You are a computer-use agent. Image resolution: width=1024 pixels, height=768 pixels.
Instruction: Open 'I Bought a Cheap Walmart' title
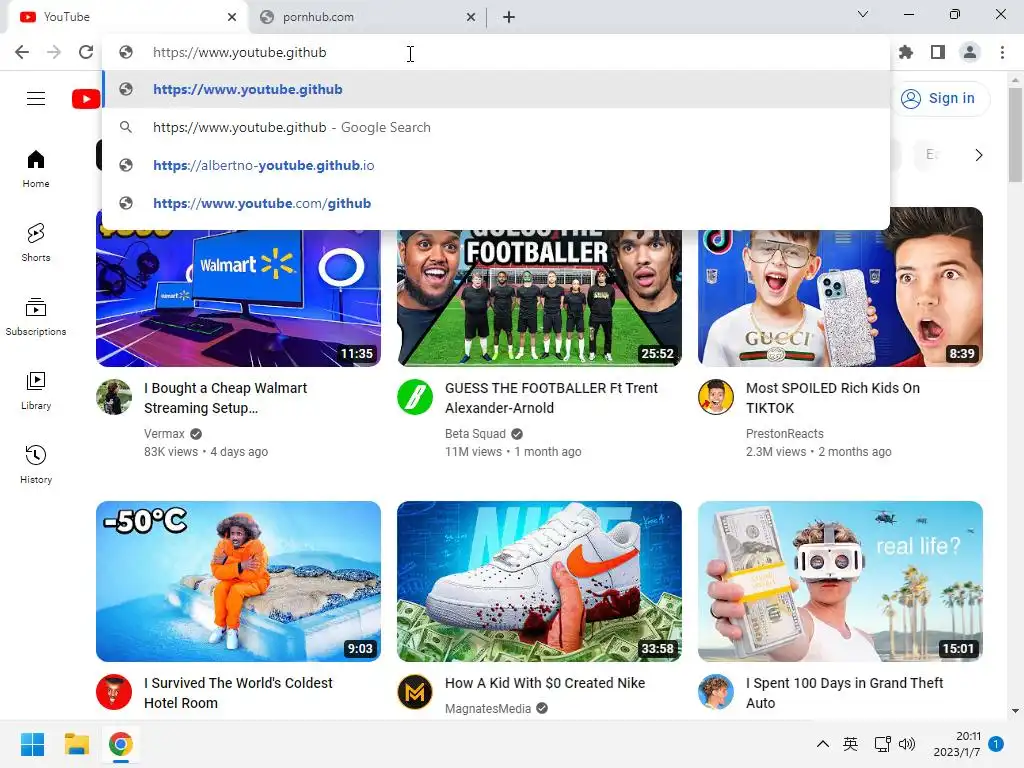coord(225,398)
